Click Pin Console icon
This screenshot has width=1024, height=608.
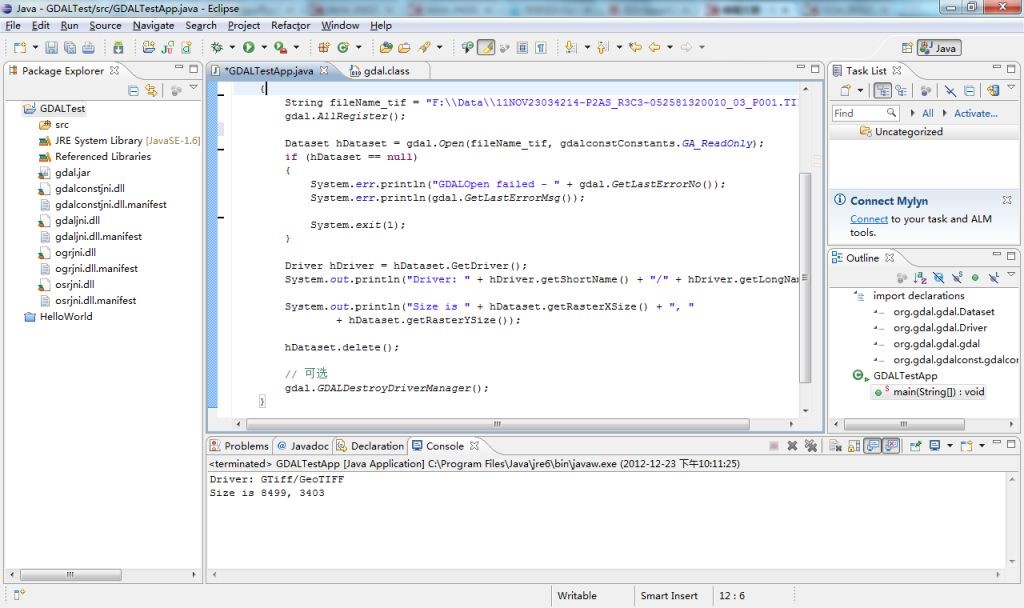[x=916, y=446]
